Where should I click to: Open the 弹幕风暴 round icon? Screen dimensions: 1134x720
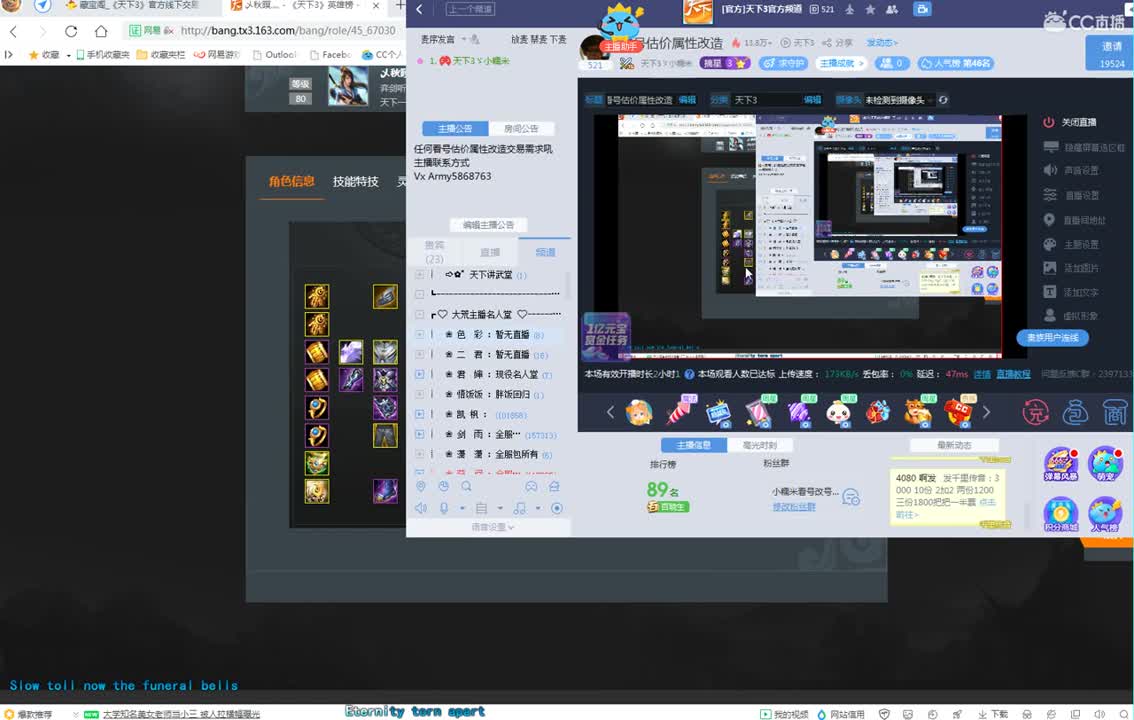pos(1060,465)
